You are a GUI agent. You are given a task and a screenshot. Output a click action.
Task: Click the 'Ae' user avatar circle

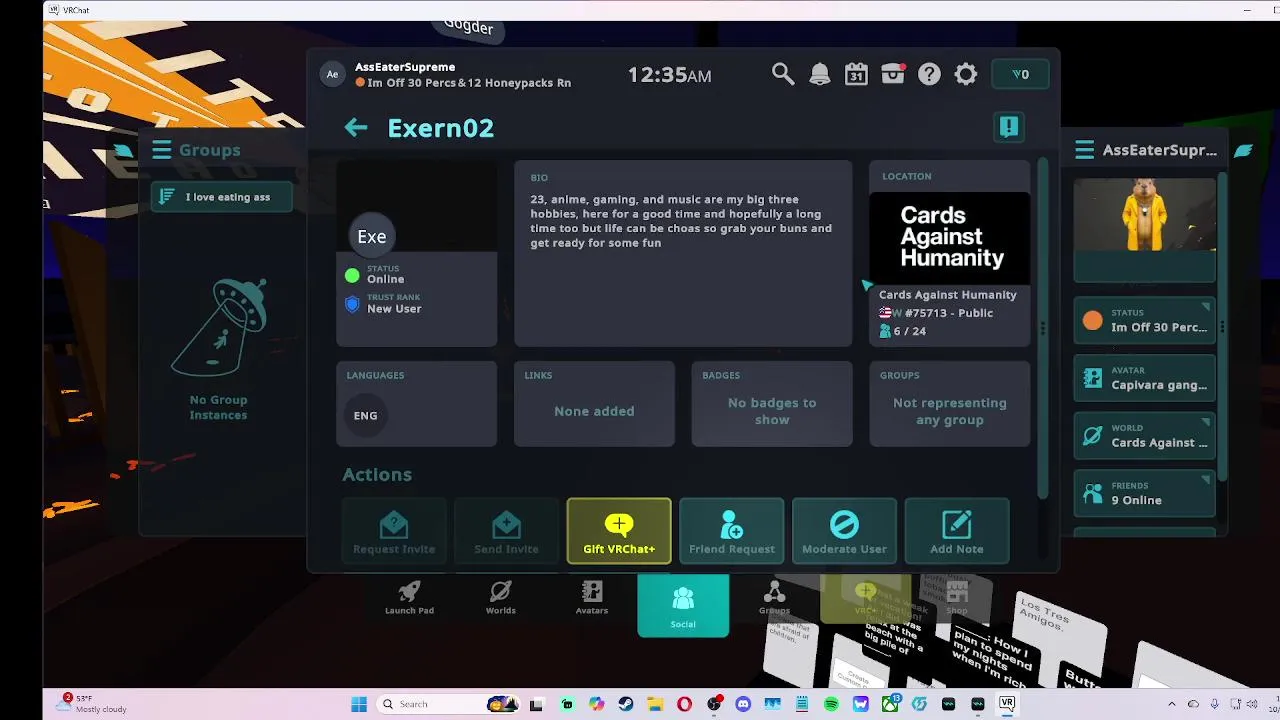pos(332,74)
